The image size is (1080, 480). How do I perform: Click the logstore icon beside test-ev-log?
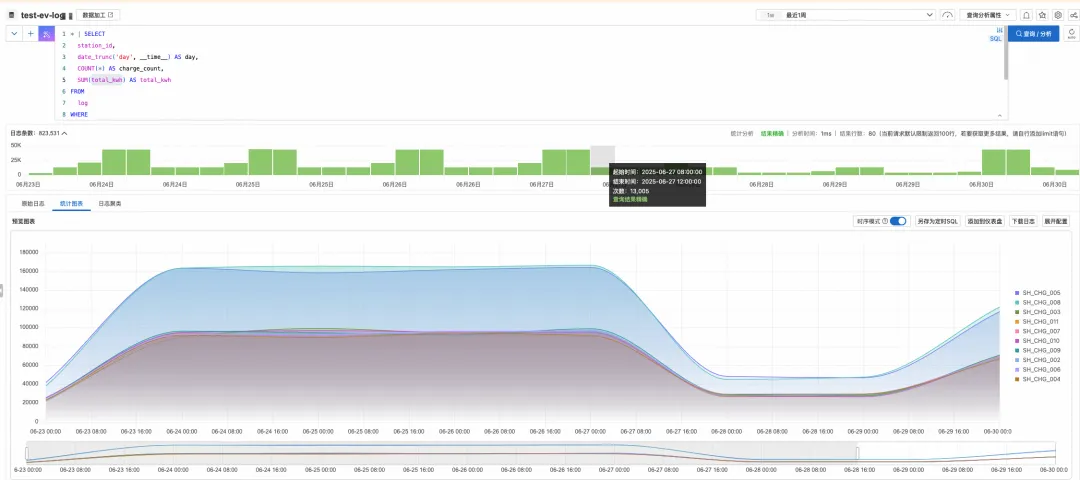coord(12,14)
